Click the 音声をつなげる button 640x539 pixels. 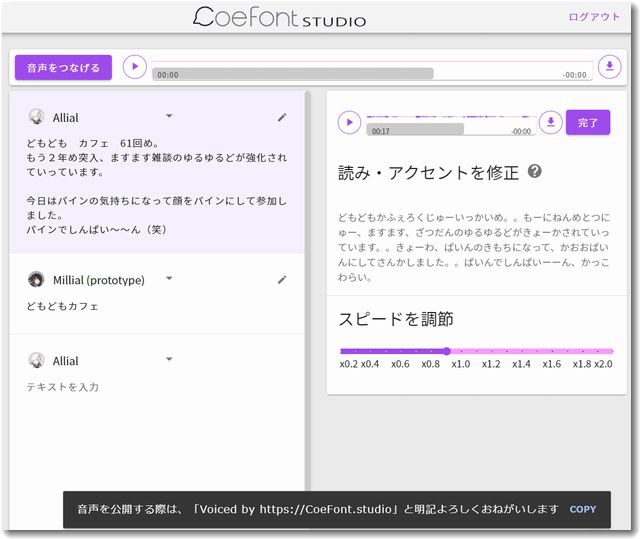pyautogui.click(x=63, y=67)
